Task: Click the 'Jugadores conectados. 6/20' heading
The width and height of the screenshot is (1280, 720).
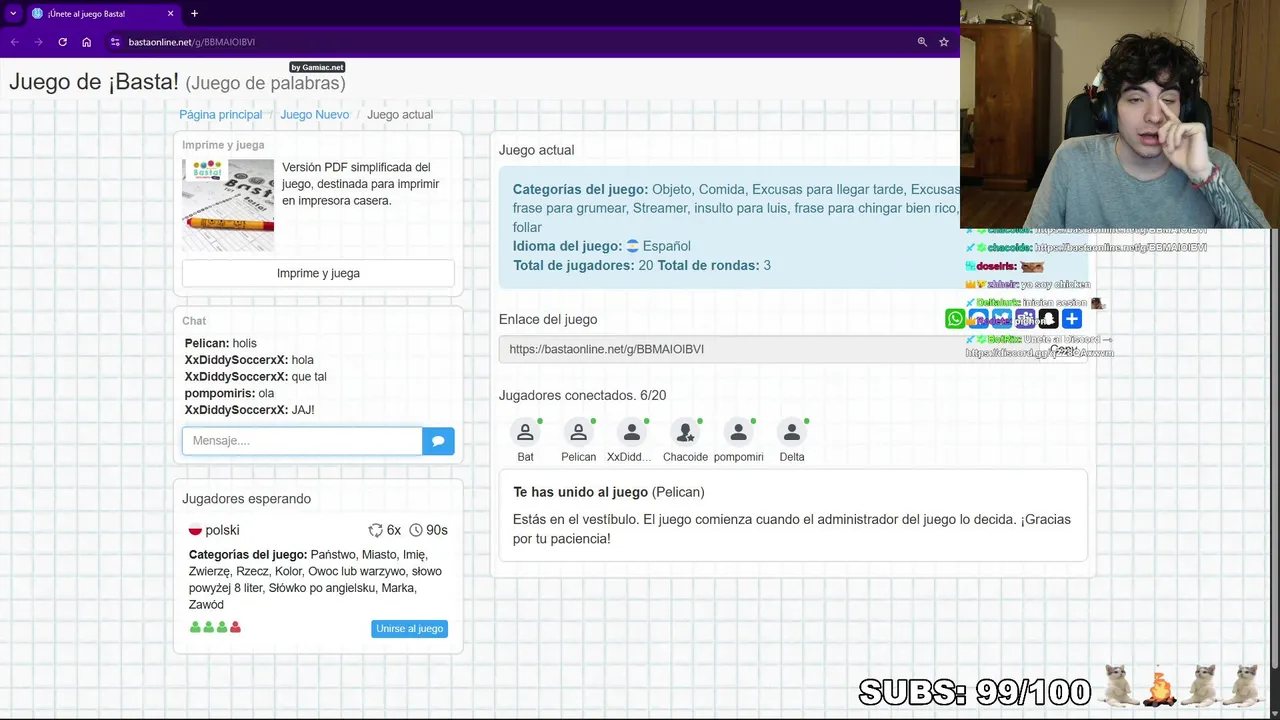Action: point(582,395)
